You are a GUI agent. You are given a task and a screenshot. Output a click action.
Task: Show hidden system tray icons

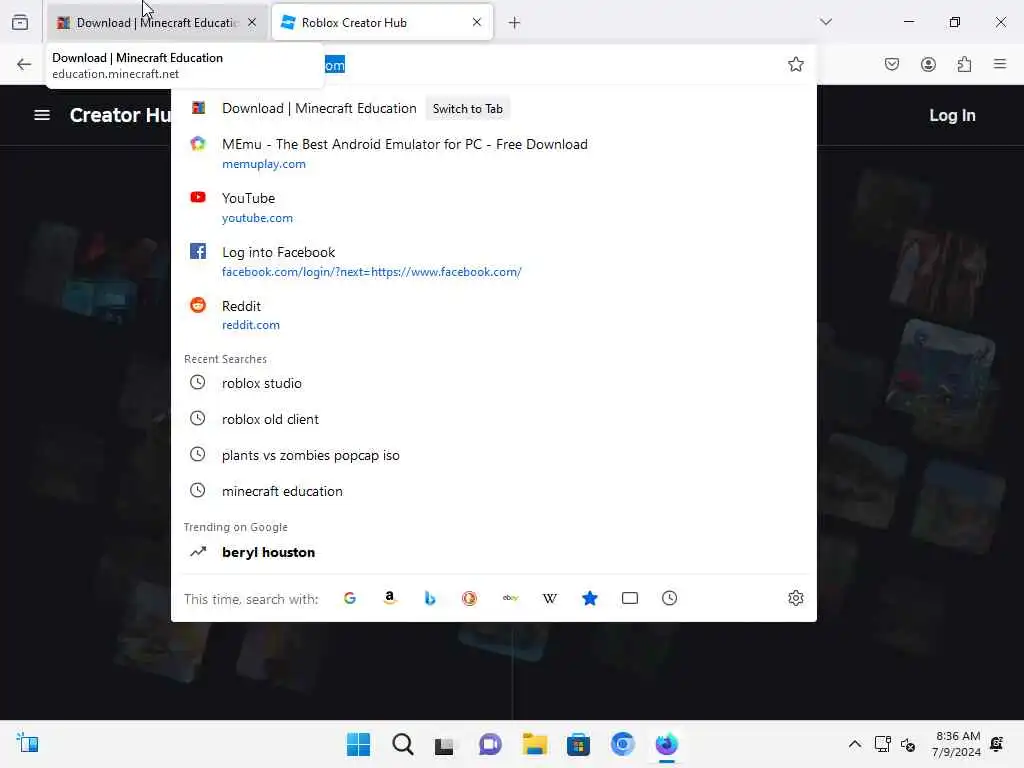point(854,744)
